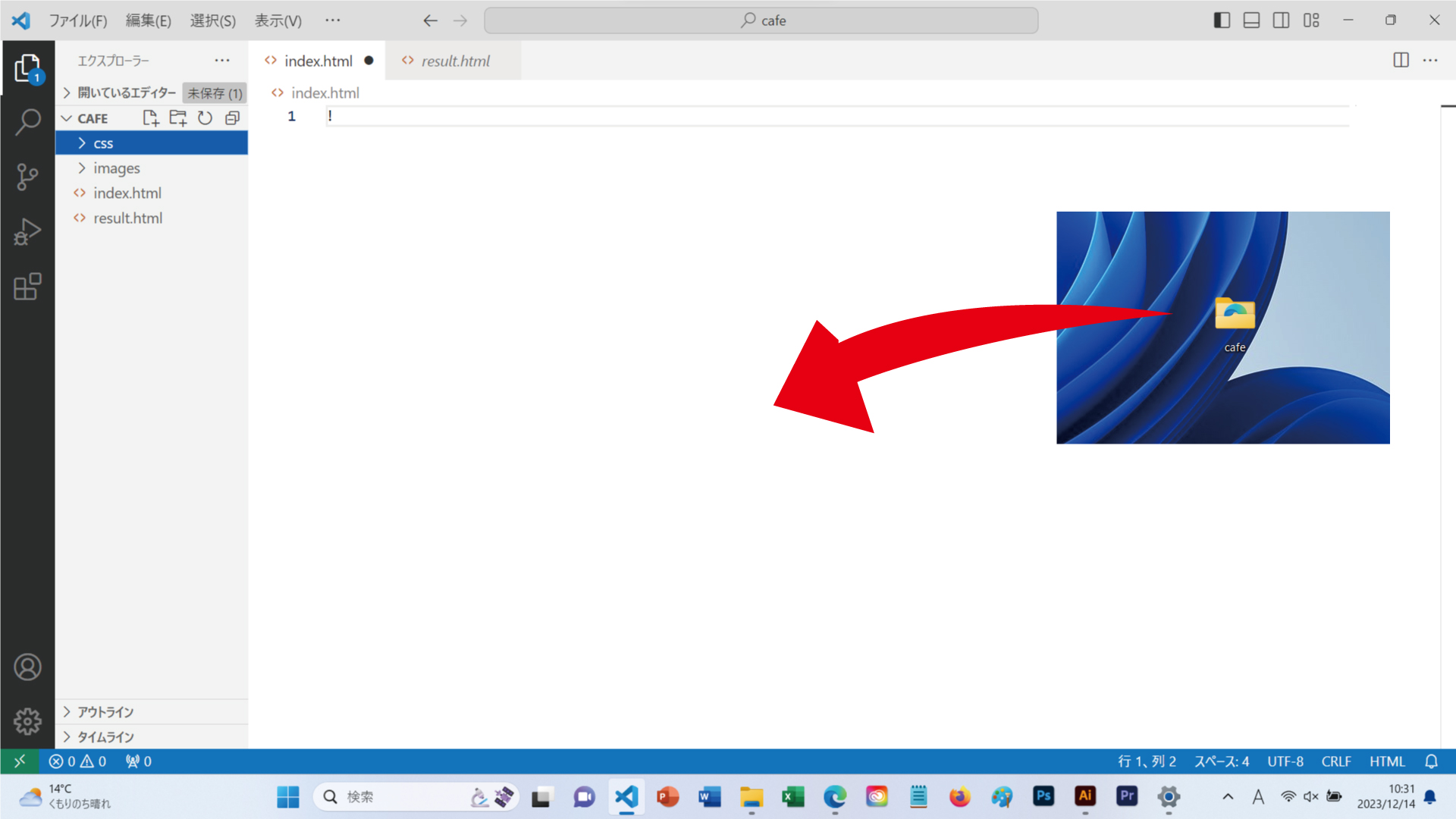Open the 表示 menu

pos(277,20)
